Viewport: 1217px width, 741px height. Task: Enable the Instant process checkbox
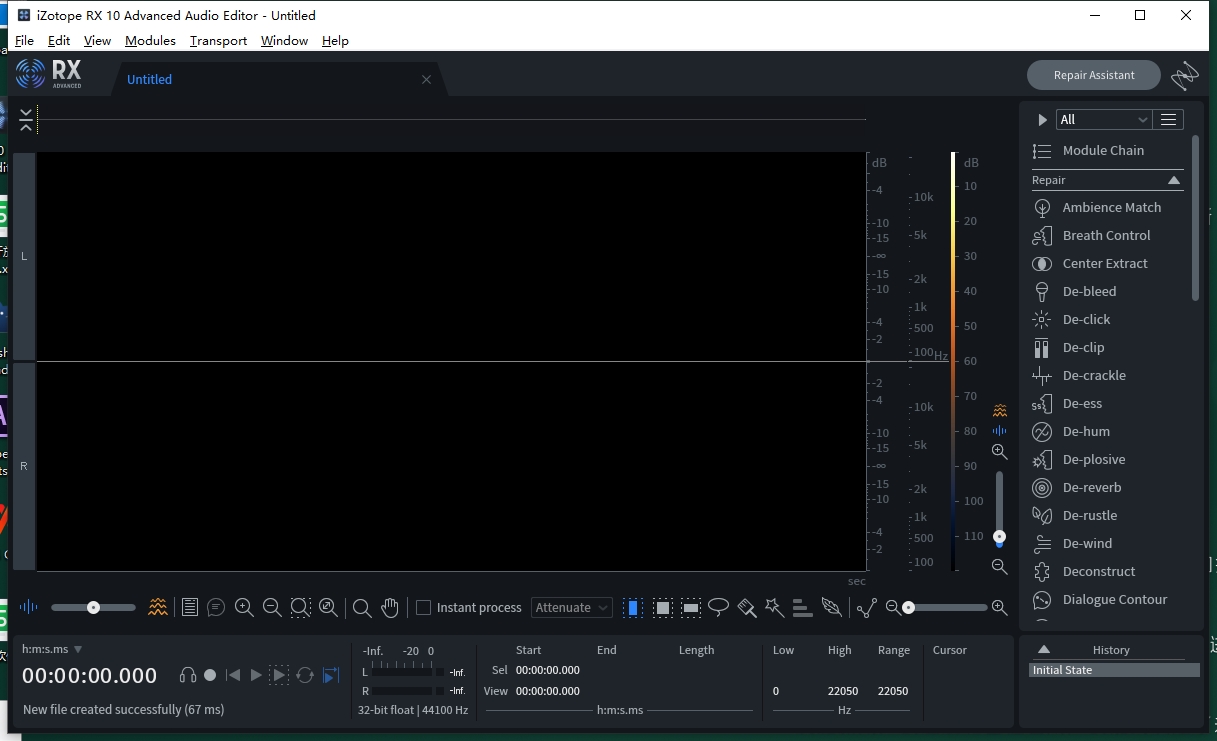pos(423,607)
